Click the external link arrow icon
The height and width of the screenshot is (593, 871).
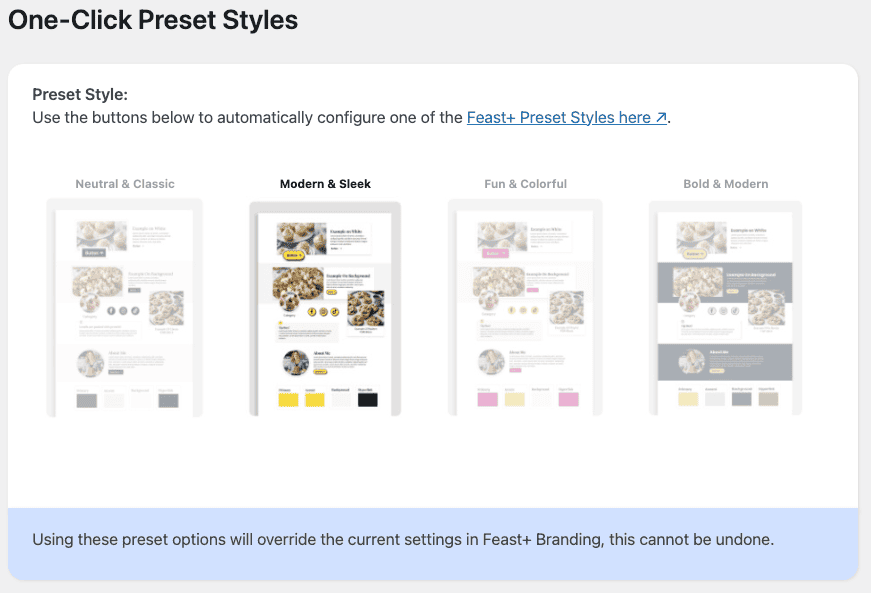tap(661, 118)
